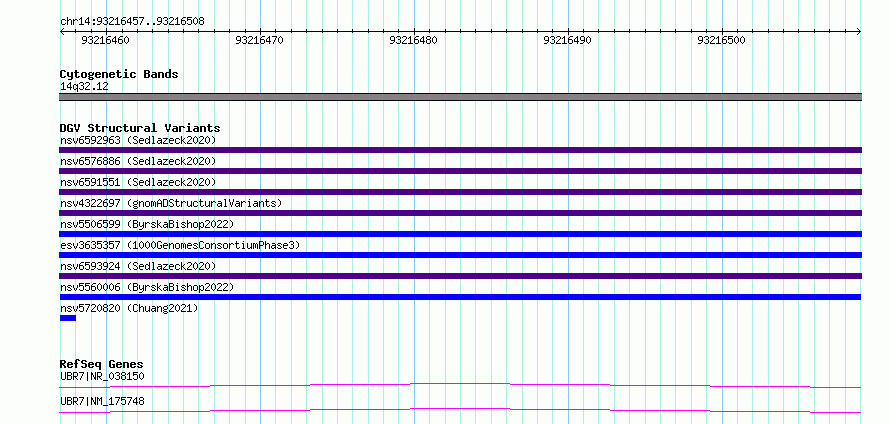
Task: Click the magenta line under UBR7|NM_175748
Action: click(x=460, y=410)
